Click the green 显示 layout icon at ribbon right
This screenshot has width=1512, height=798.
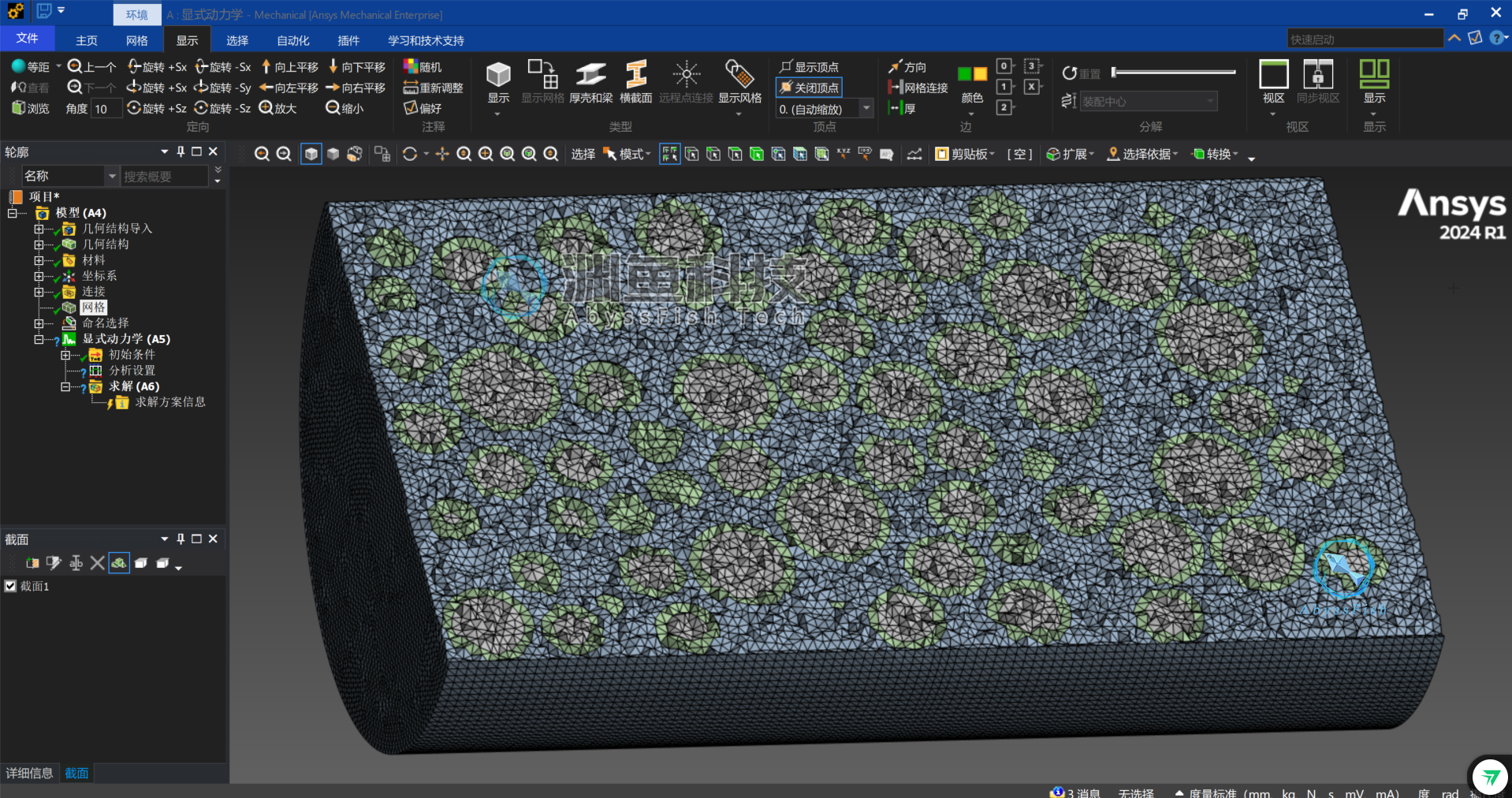click(1374, 75)
